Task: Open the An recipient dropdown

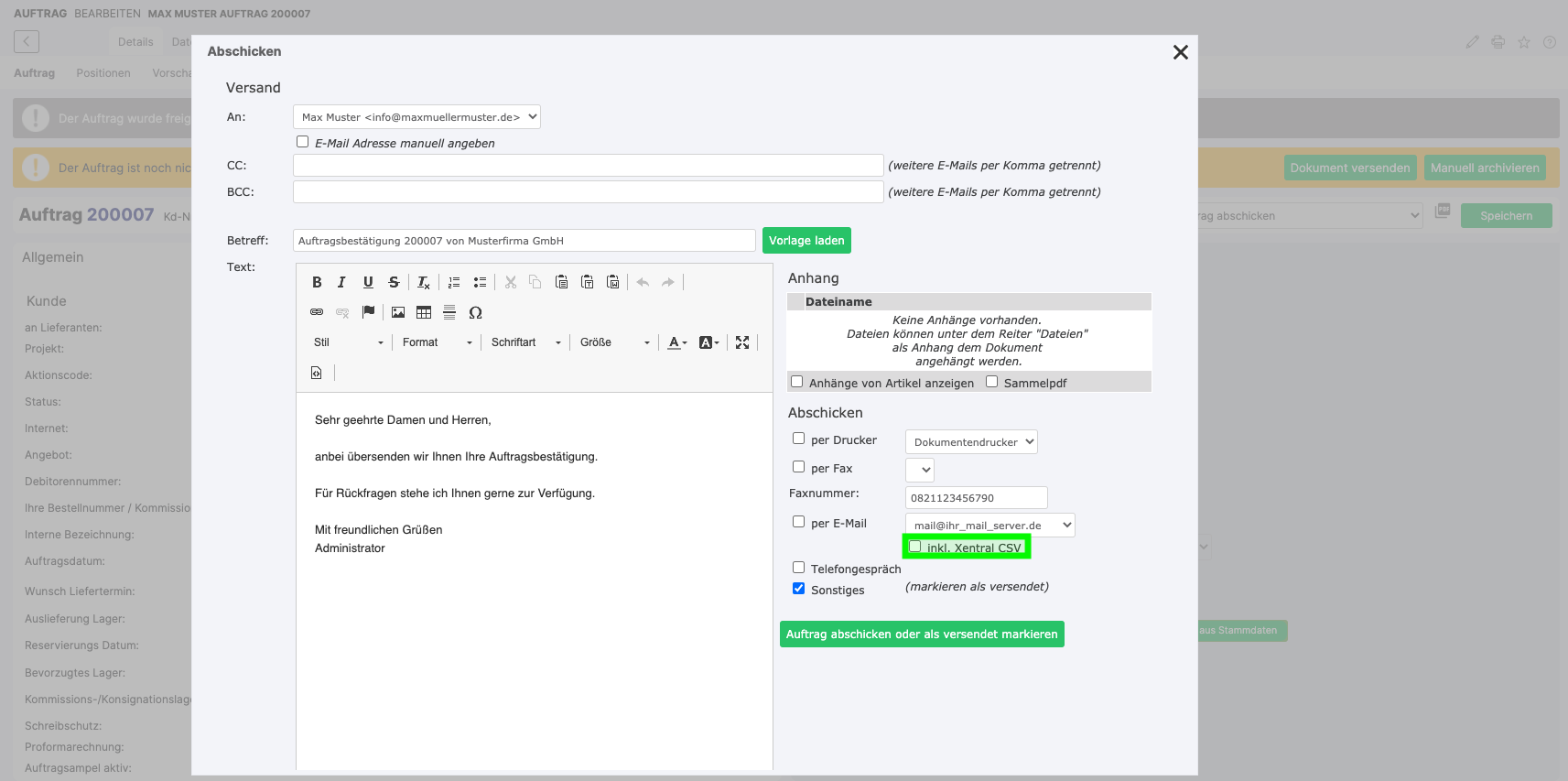Action: click(x=416, y=117)
